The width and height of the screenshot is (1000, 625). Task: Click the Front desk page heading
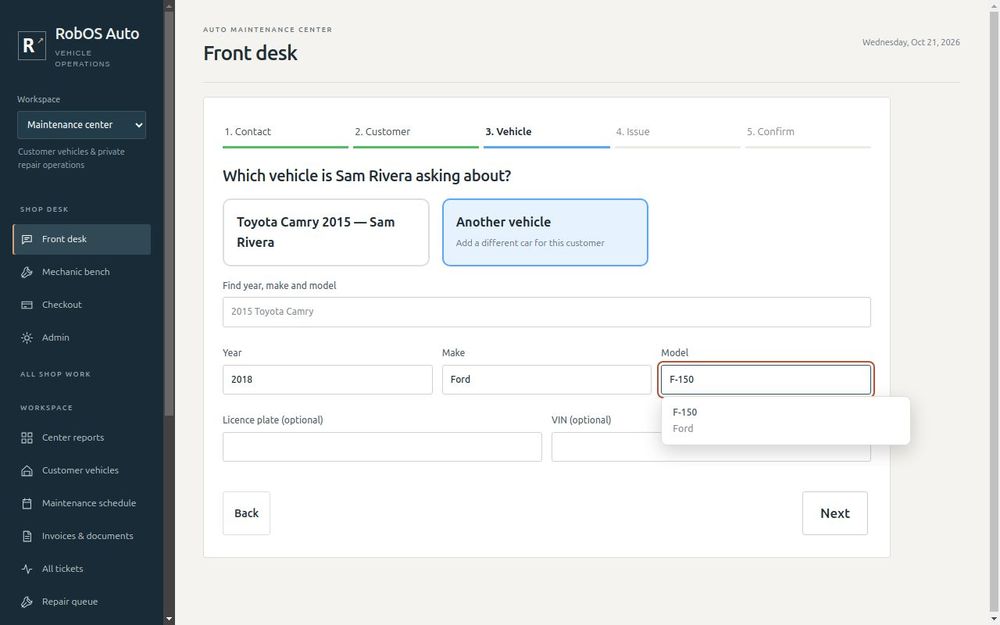[250, 53]
